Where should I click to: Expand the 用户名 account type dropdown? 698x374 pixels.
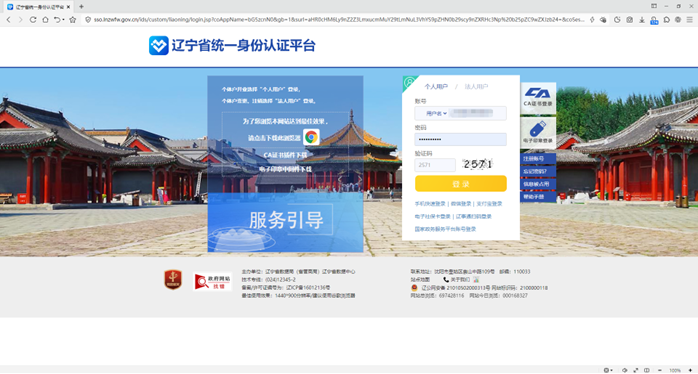436,114
